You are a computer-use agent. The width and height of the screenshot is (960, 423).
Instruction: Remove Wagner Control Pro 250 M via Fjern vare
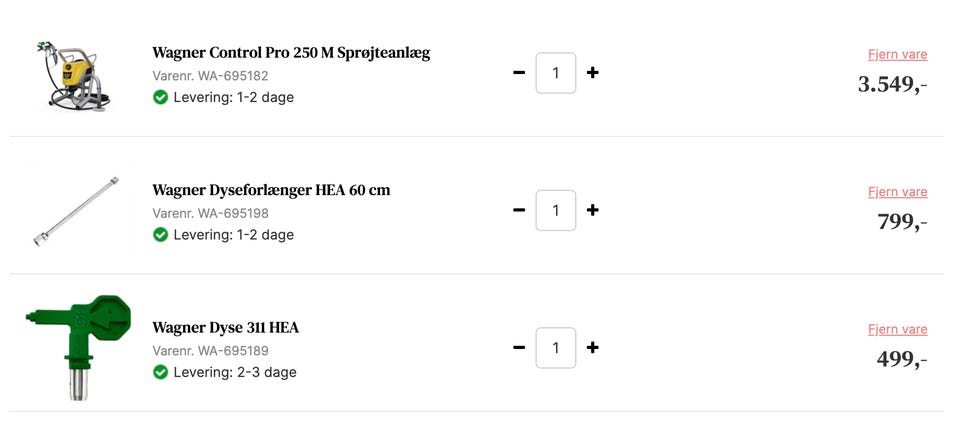[897, 55]
